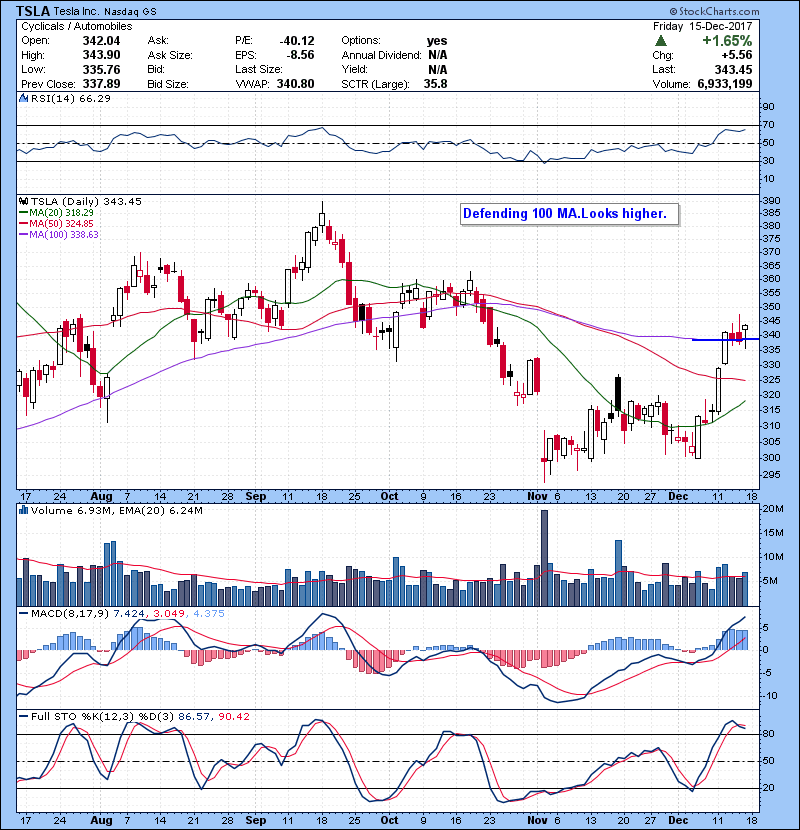800x830 pixels.
Task: Click the 'Defending 100 MA.Looks higher.' annotation
Action: tap(569, 214)
